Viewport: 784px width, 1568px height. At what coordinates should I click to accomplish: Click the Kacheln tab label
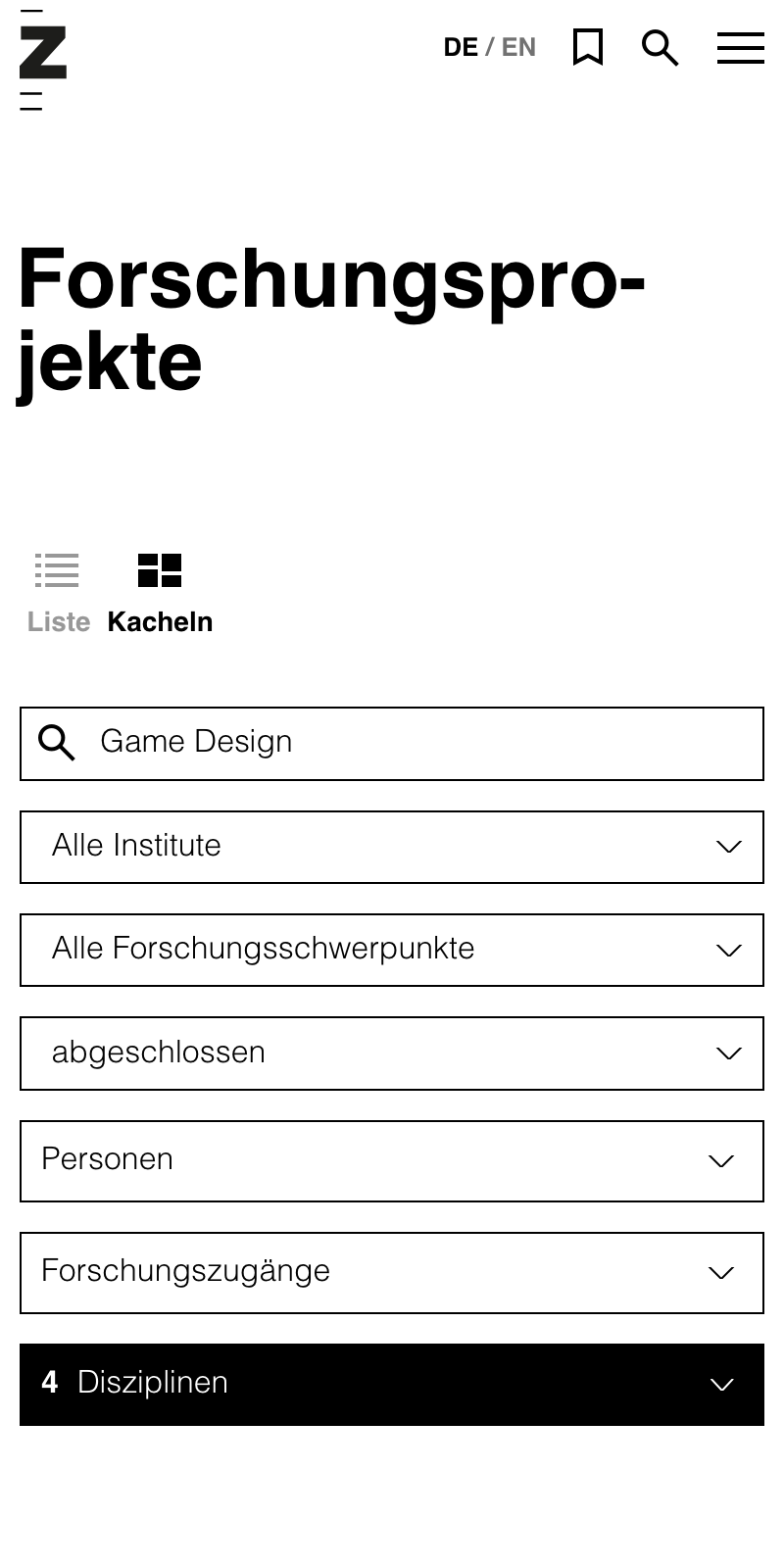(x=160, y=622)
